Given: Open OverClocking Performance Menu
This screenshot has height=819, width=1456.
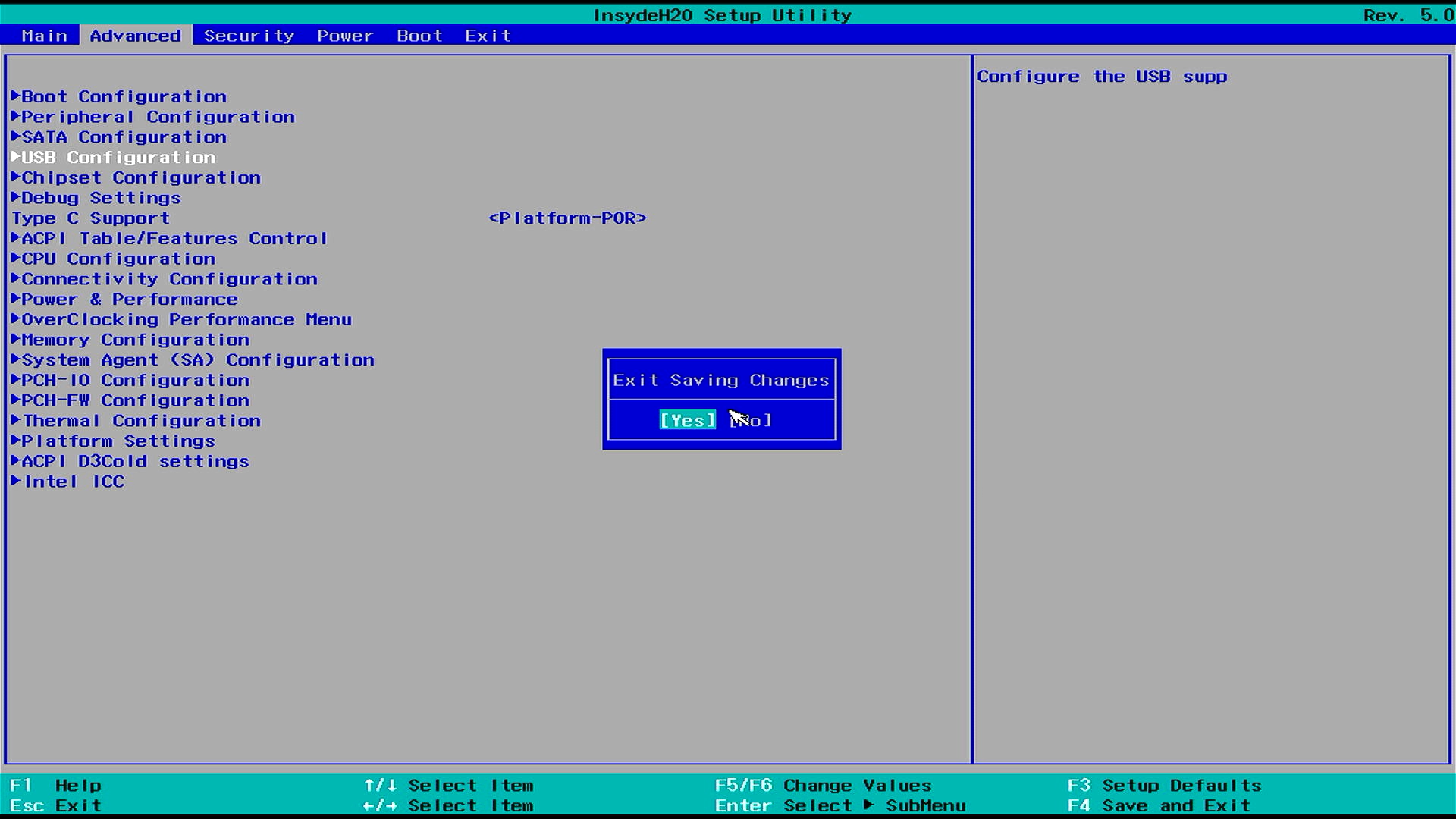Looking at the screenshot, I should 187,319.
